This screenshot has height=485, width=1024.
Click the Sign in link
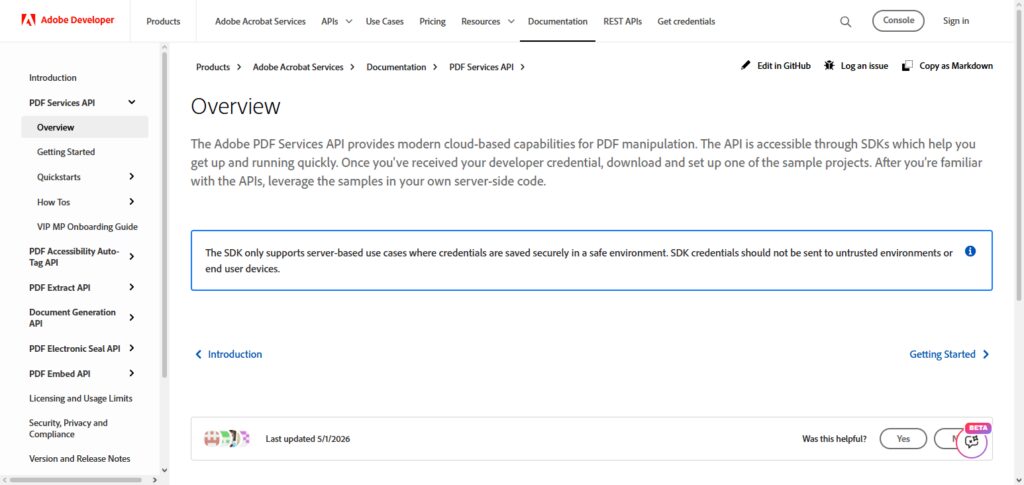[955, 21]
